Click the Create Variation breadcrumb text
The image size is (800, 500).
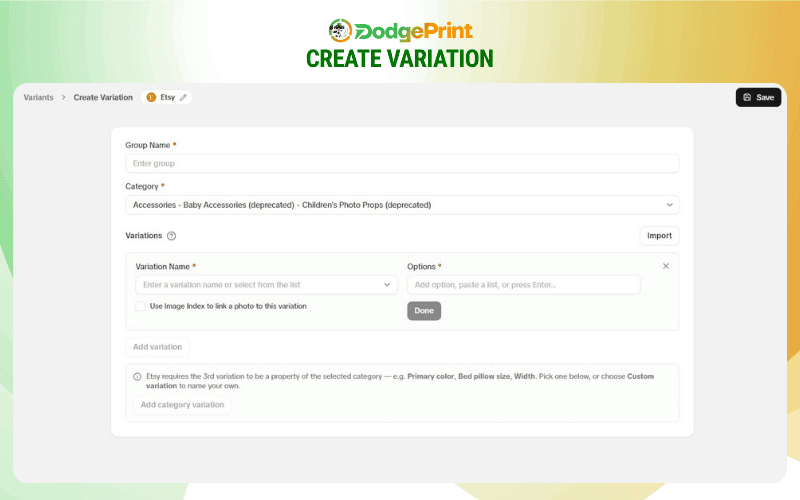click(x=103, y=97)
